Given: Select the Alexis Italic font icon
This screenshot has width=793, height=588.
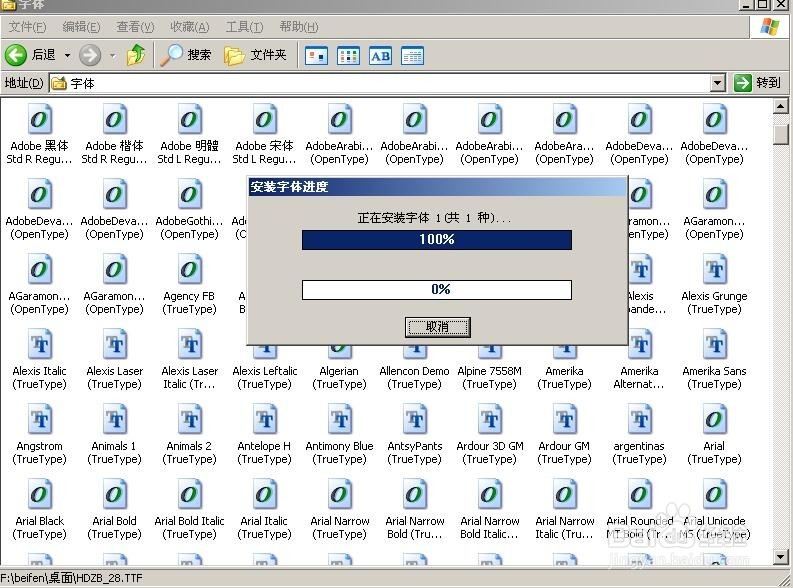Looking at the screenshot, I should click(x=39, y=344).
